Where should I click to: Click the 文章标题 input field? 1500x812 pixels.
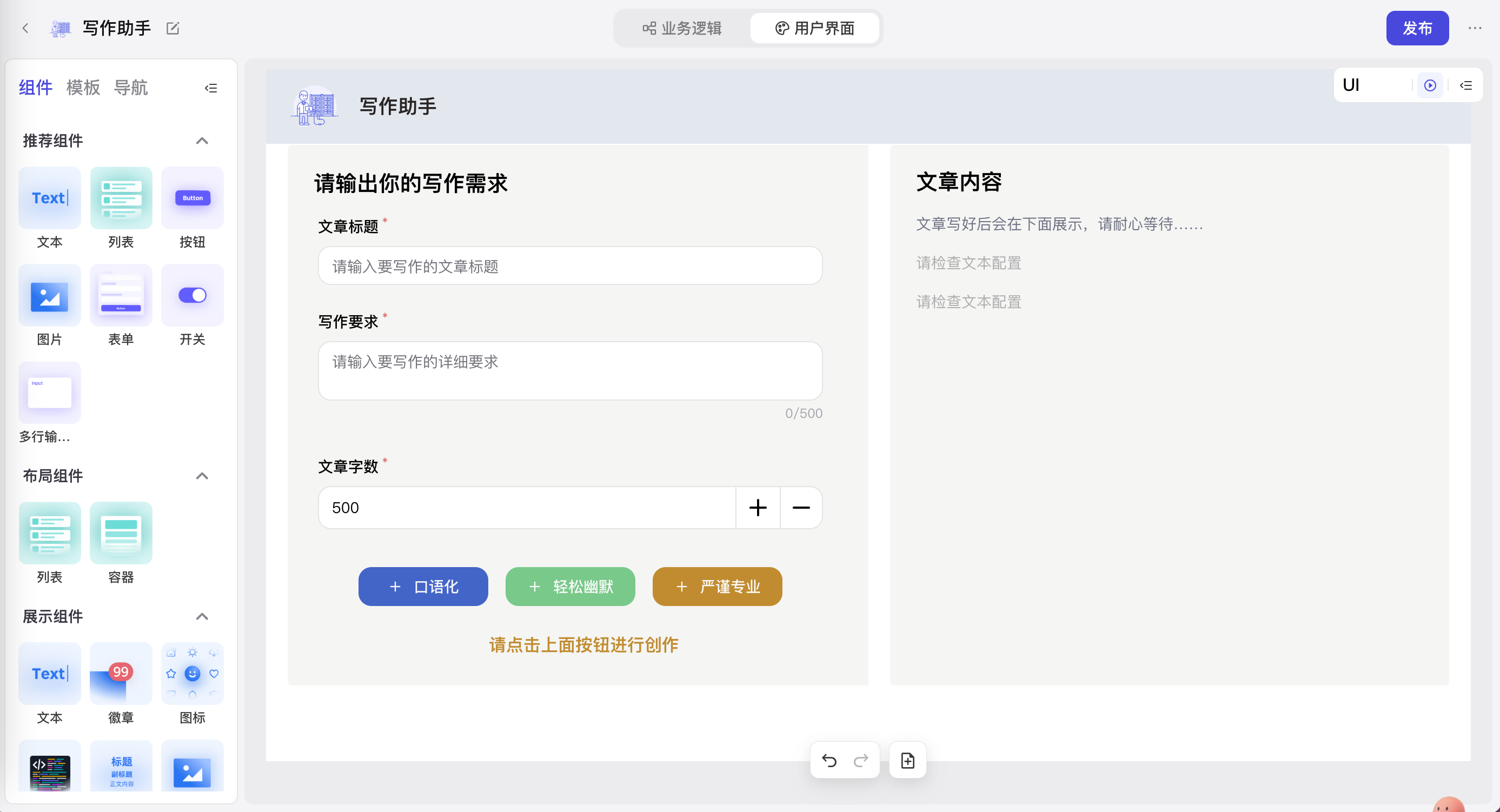click(569, 266)
